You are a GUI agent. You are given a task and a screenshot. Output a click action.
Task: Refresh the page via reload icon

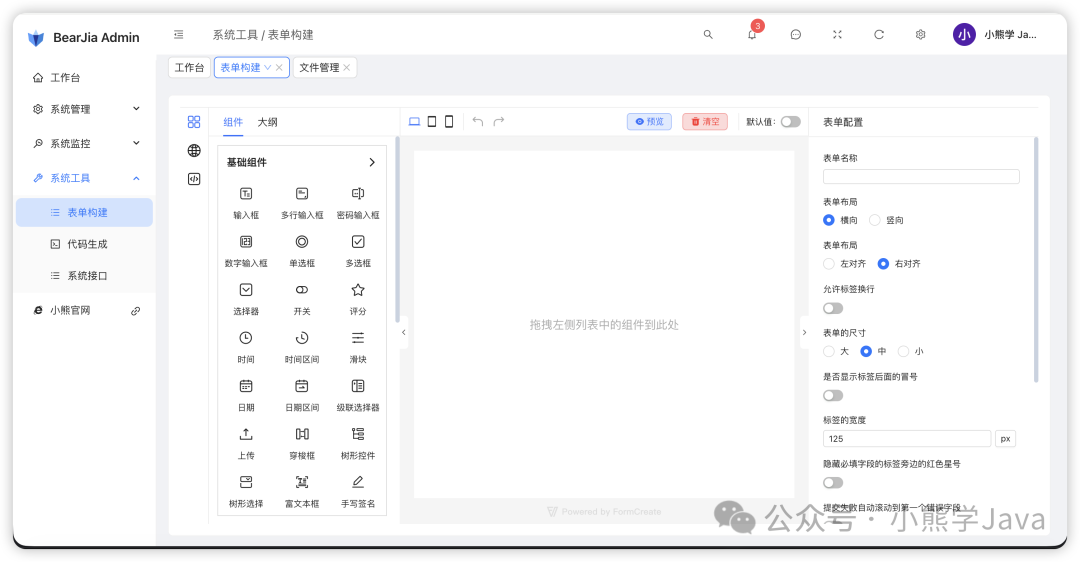coord(879,34)
